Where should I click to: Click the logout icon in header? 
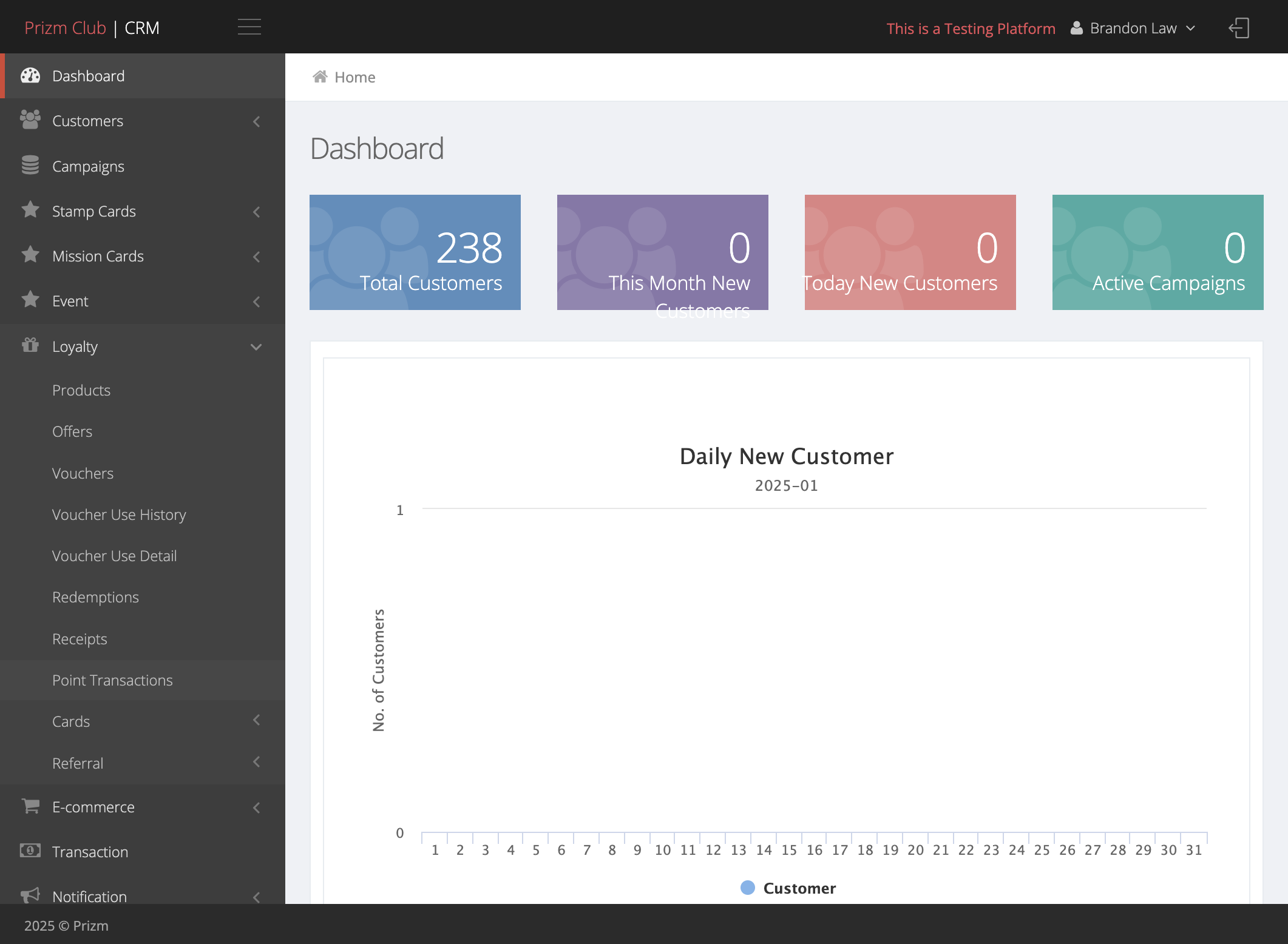(x=1239, y=28)
